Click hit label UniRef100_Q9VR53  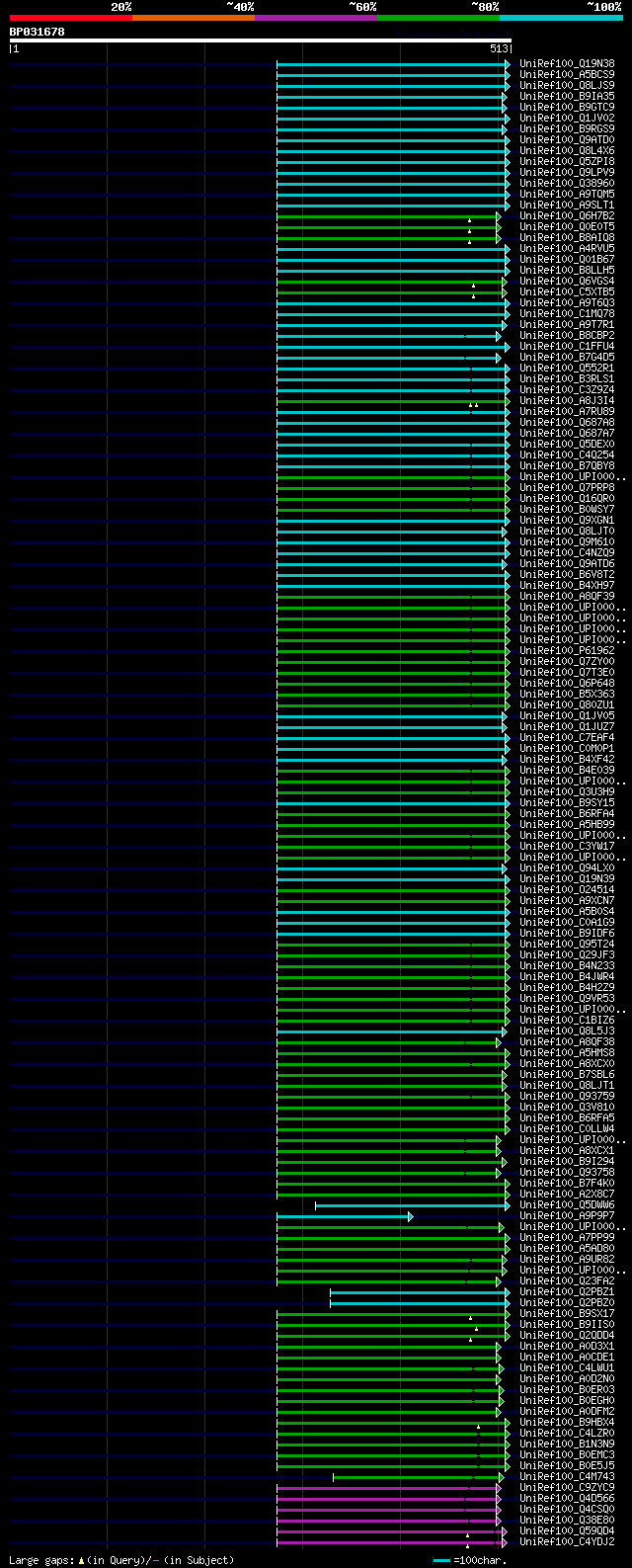(567, 999)
